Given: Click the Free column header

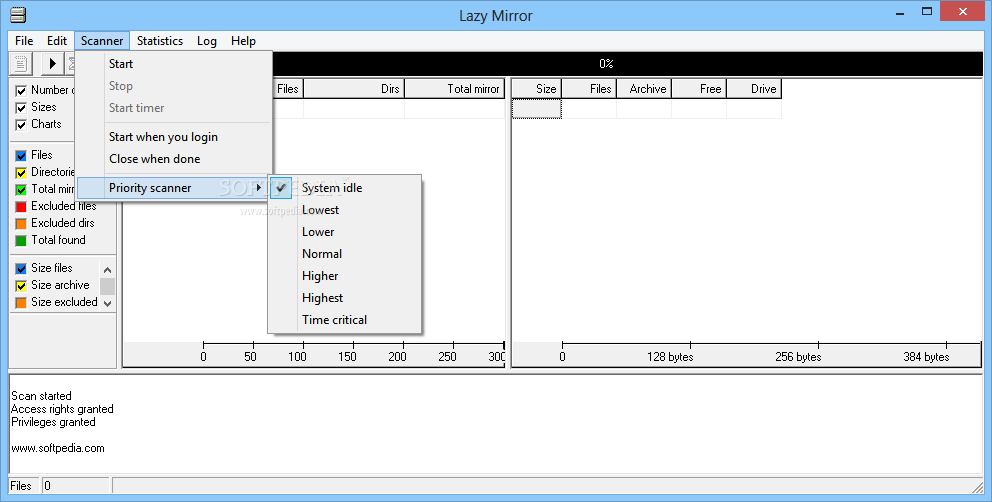Looking at the screenshot, I should pos(699,89).
